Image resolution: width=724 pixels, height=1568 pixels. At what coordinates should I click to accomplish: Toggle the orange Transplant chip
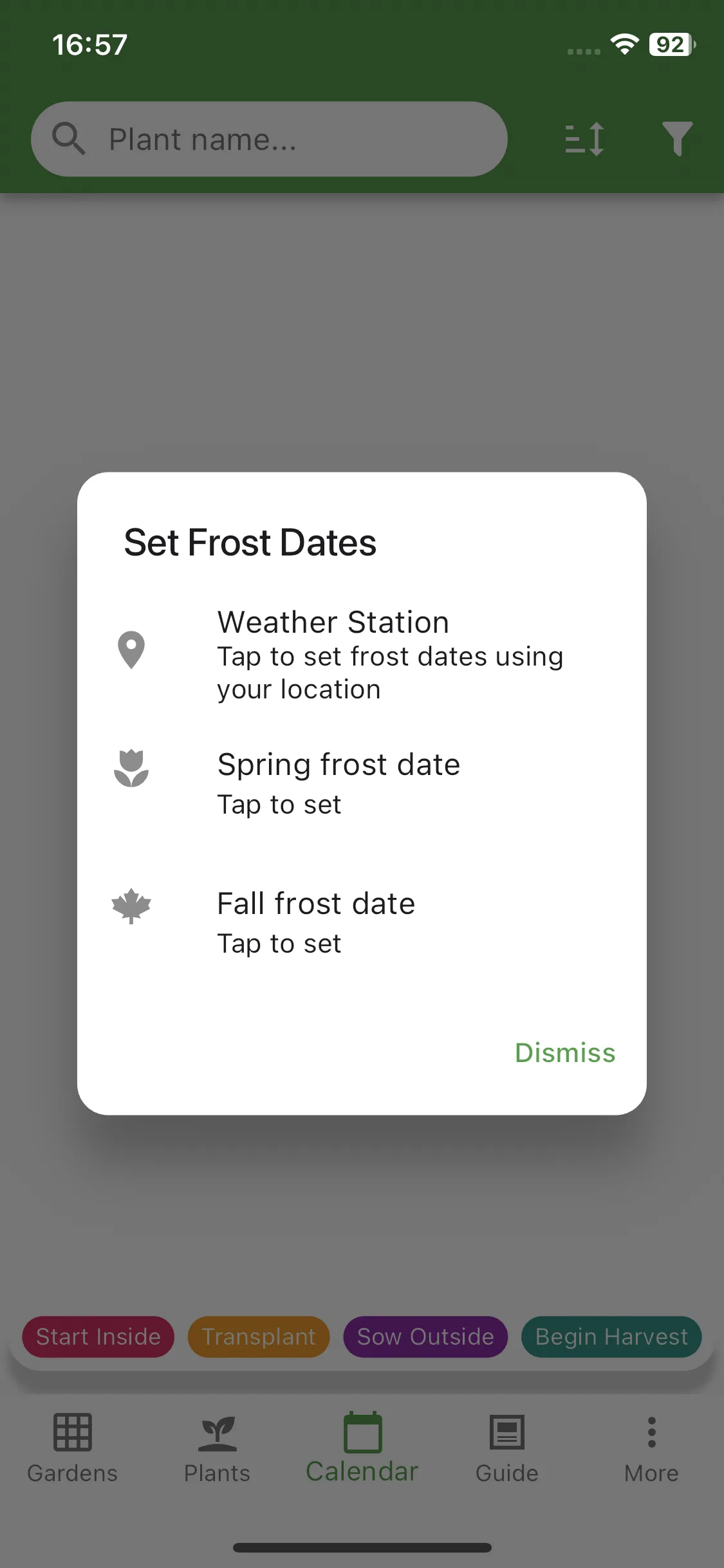259,1337
